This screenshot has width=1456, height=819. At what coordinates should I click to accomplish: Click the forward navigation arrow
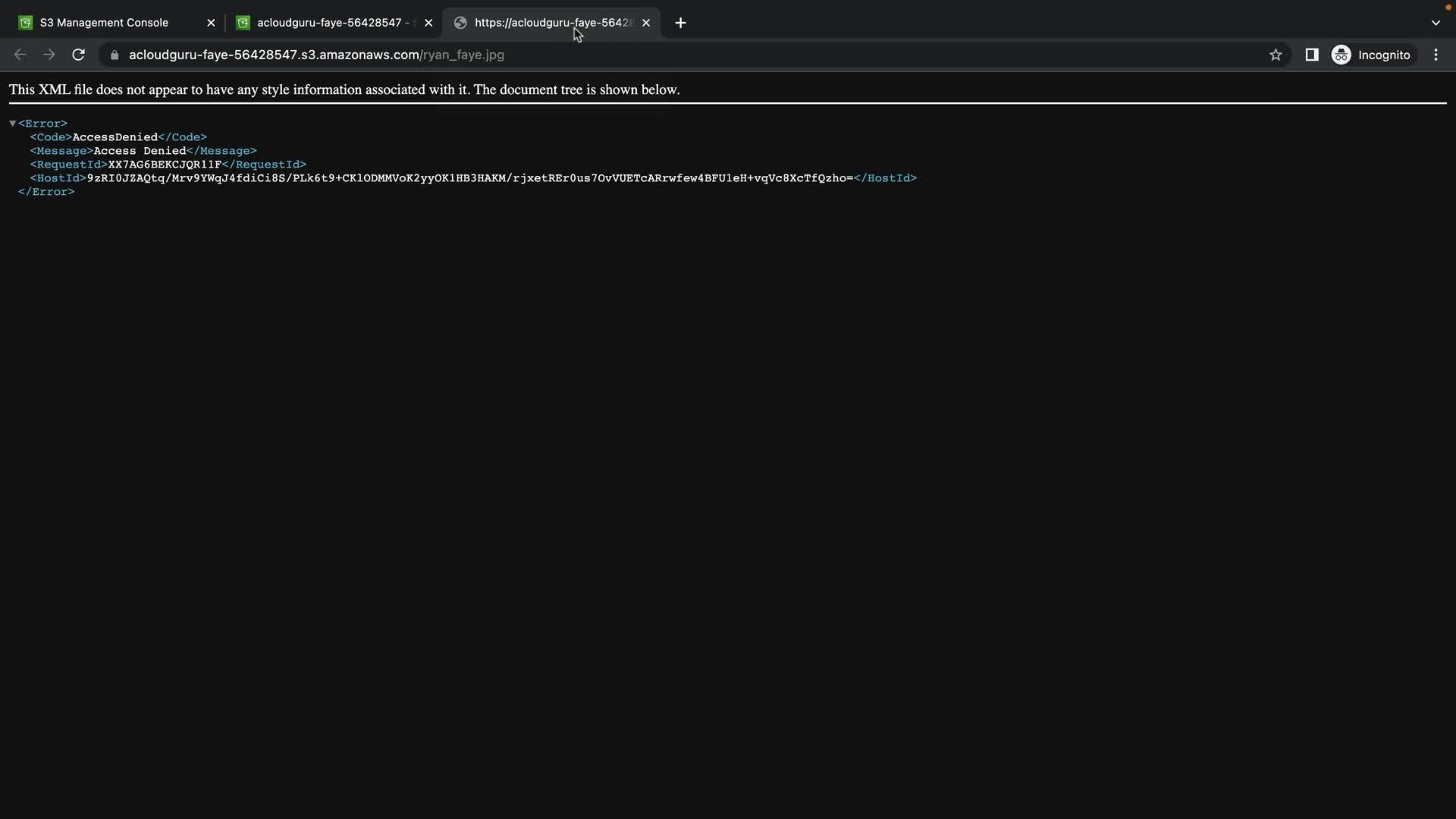[49, 55]
